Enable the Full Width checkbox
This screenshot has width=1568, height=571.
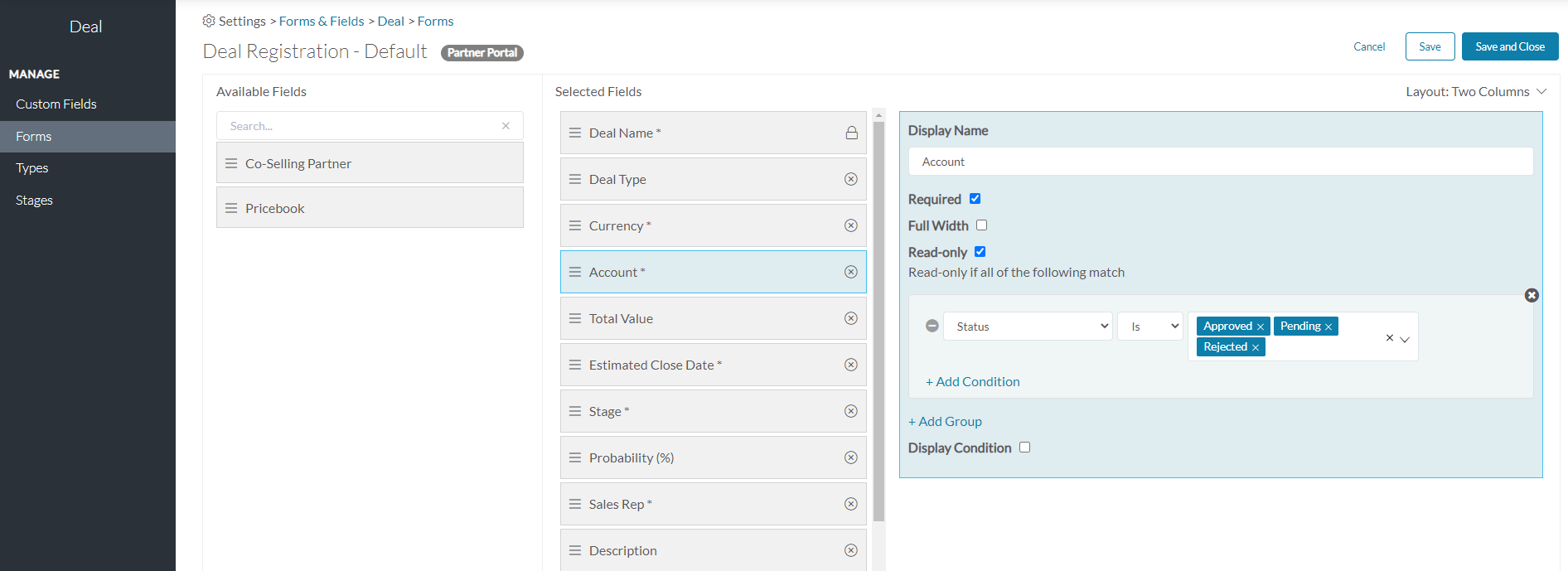click(x=981, y=225)
